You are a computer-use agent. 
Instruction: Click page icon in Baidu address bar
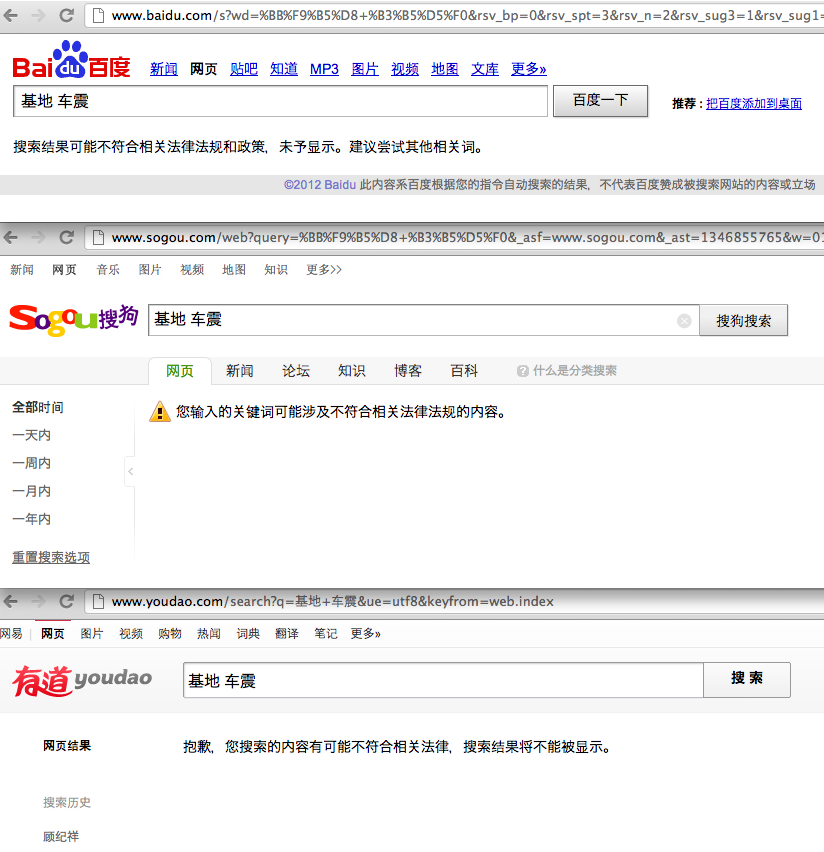tap(98, 15)
